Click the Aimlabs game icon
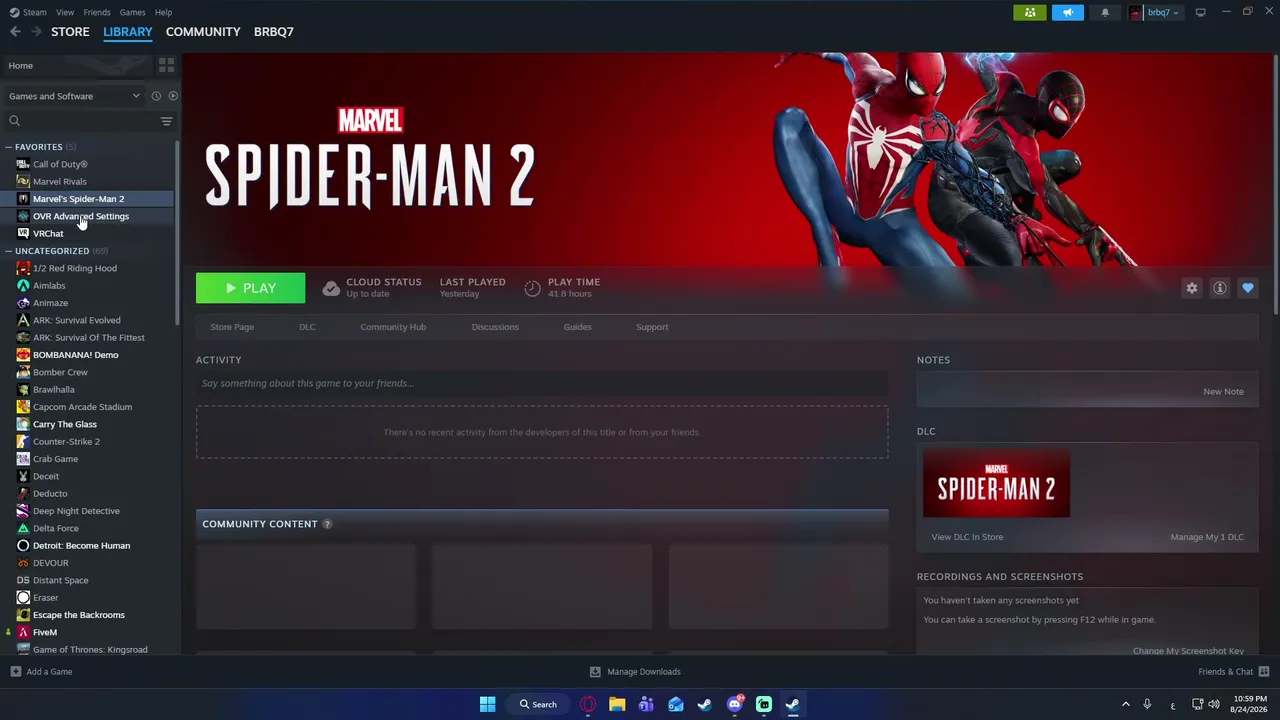This screenshot has height=720, width=1280. tap(23, 285)
